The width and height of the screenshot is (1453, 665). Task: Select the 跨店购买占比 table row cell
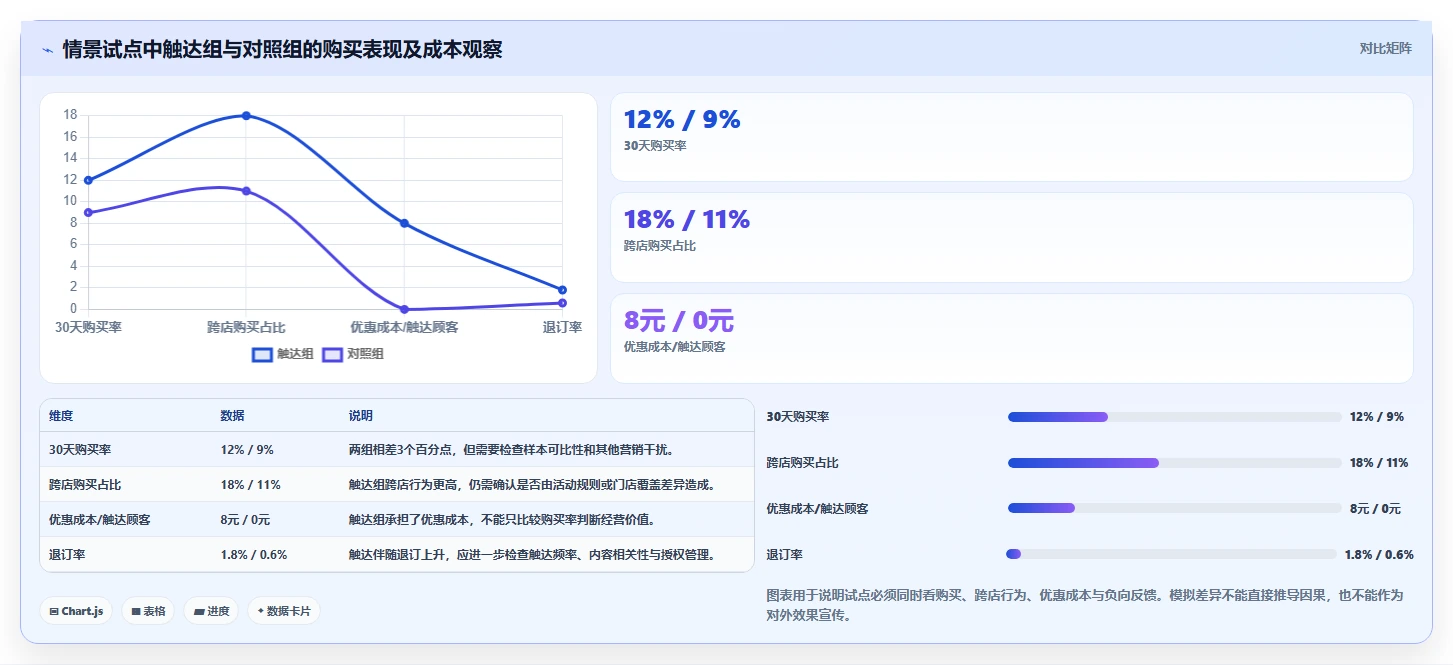(x=85, y=485)
